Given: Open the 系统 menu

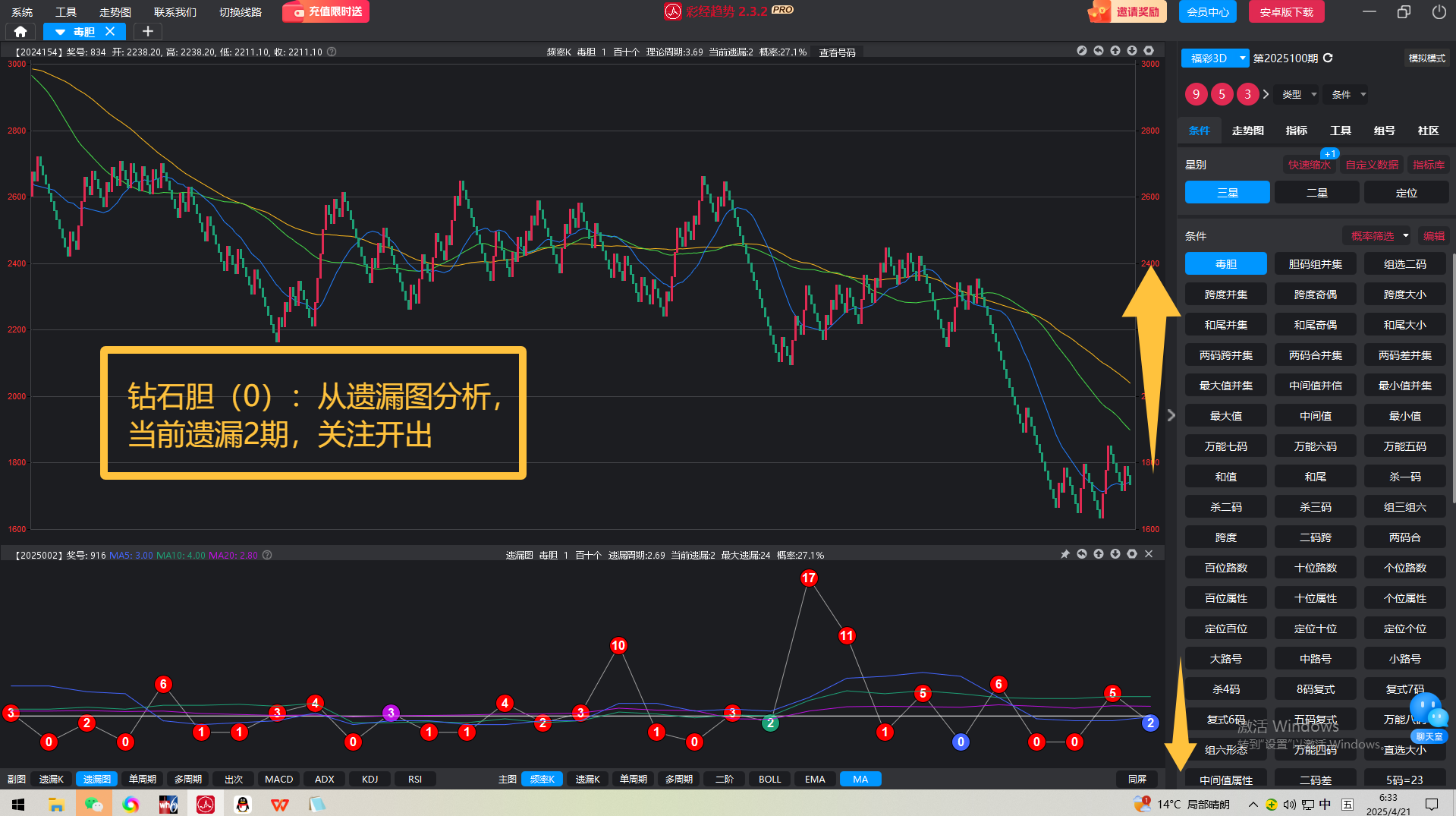Looking at the screenshot, I should click(22, 11).
